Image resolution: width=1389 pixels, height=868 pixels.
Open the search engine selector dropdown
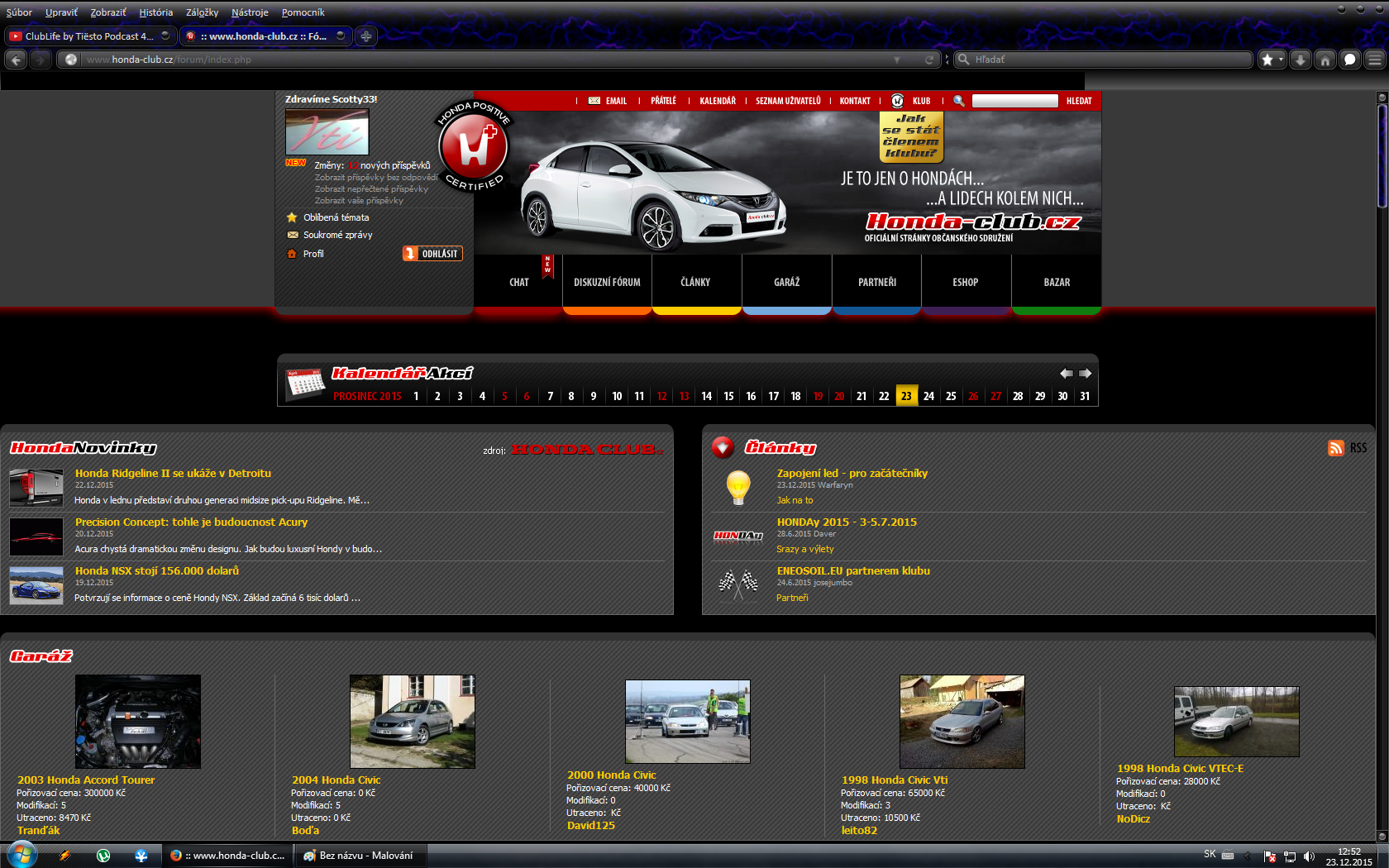tap(963, 60)
